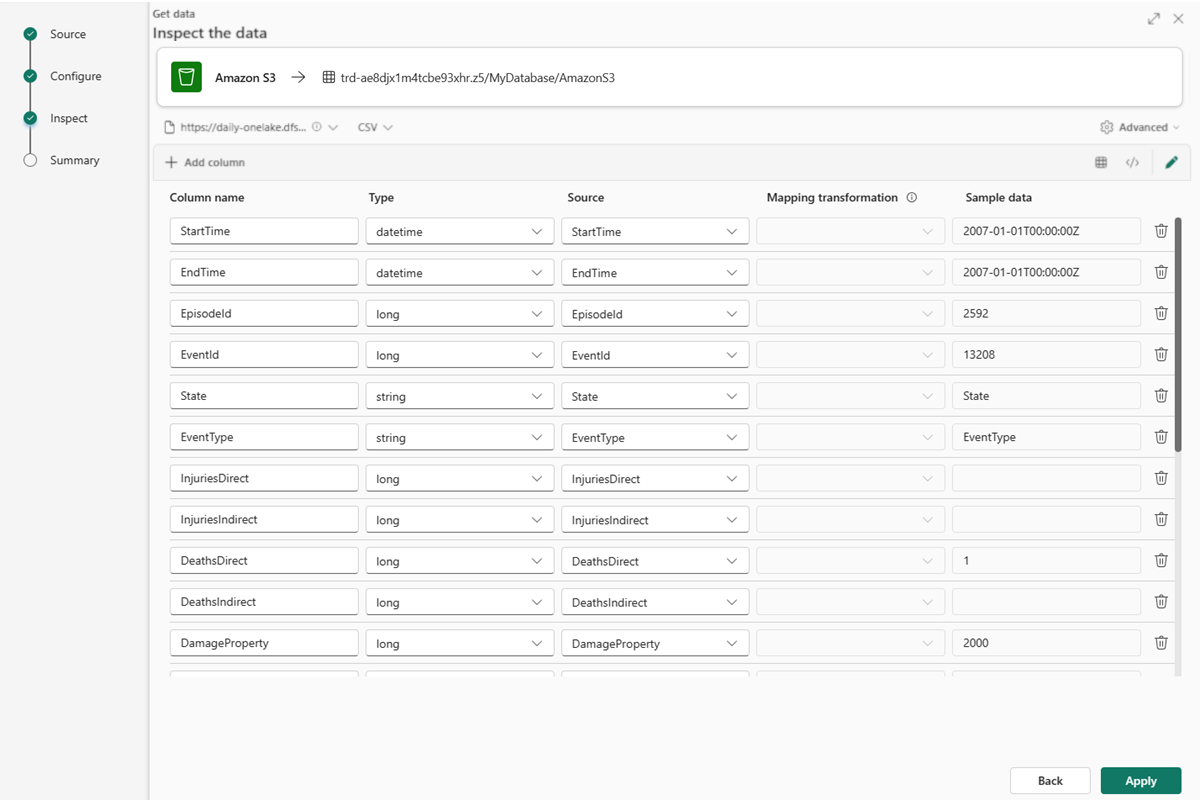Click trash icon for DamageProperty column
This screenshot has width=1200, height=800.
[1161, 643]
